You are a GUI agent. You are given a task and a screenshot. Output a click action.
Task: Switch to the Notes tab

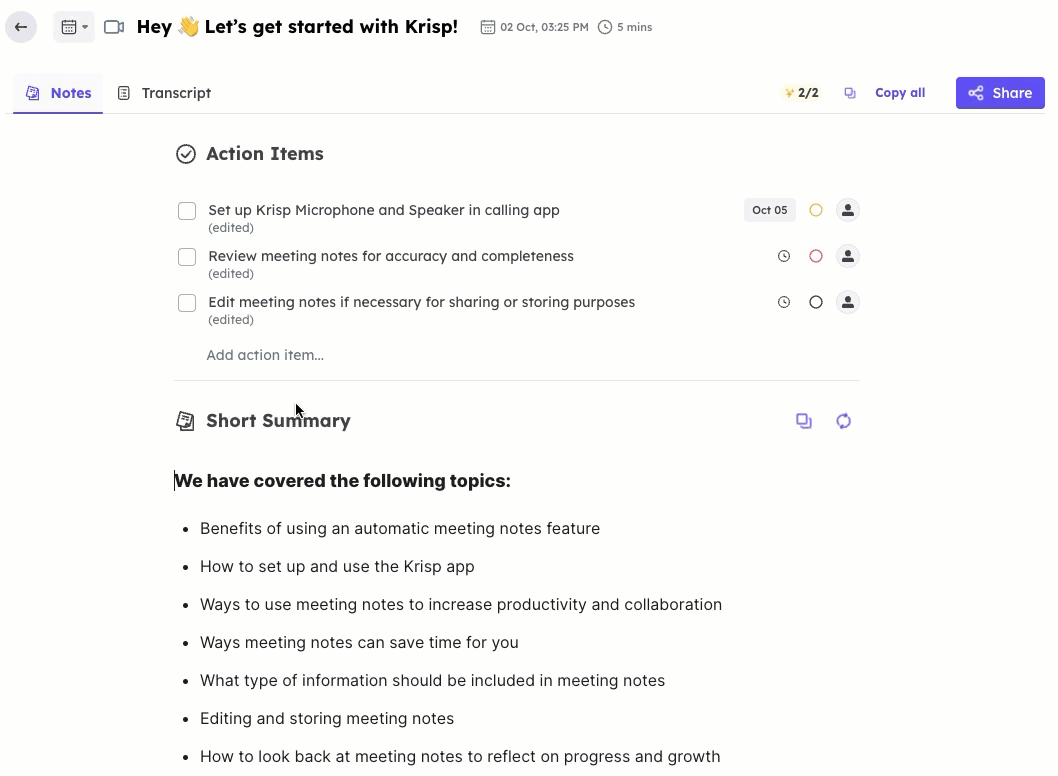(58, 93)
